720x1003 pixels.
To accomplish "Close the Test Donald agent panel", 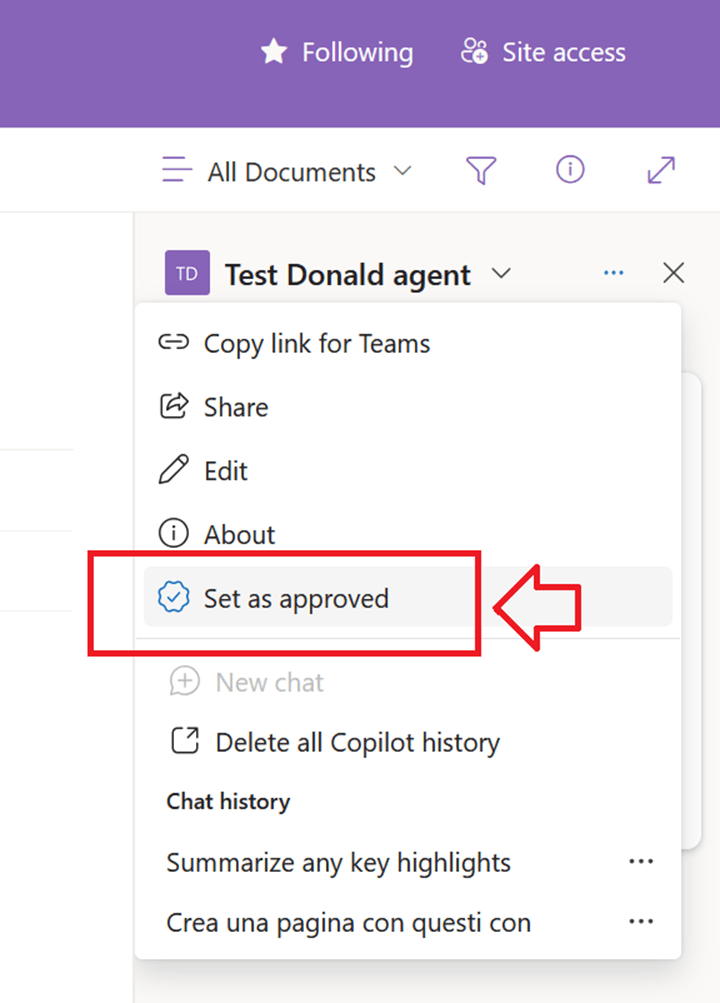I will coord(674,273).
